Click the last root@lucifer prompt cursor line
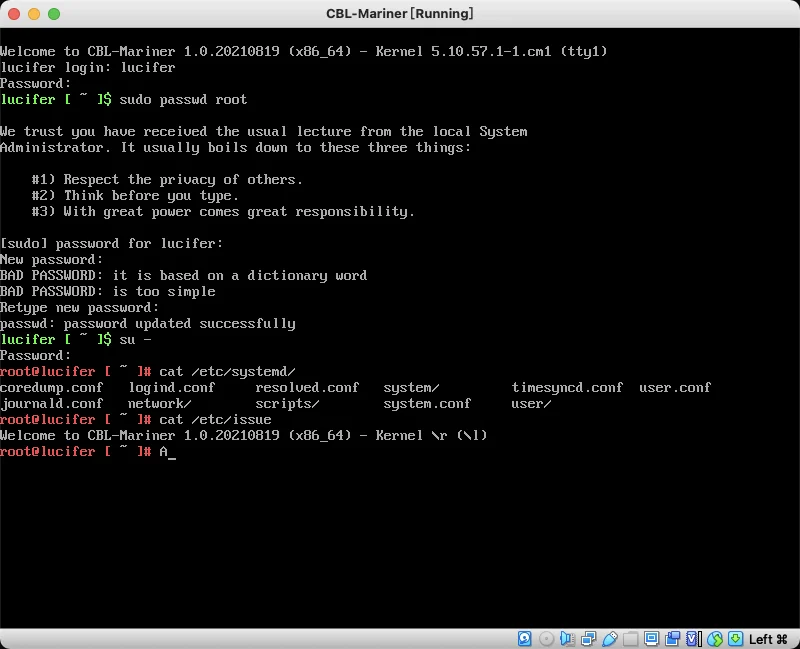 (88, 452)
